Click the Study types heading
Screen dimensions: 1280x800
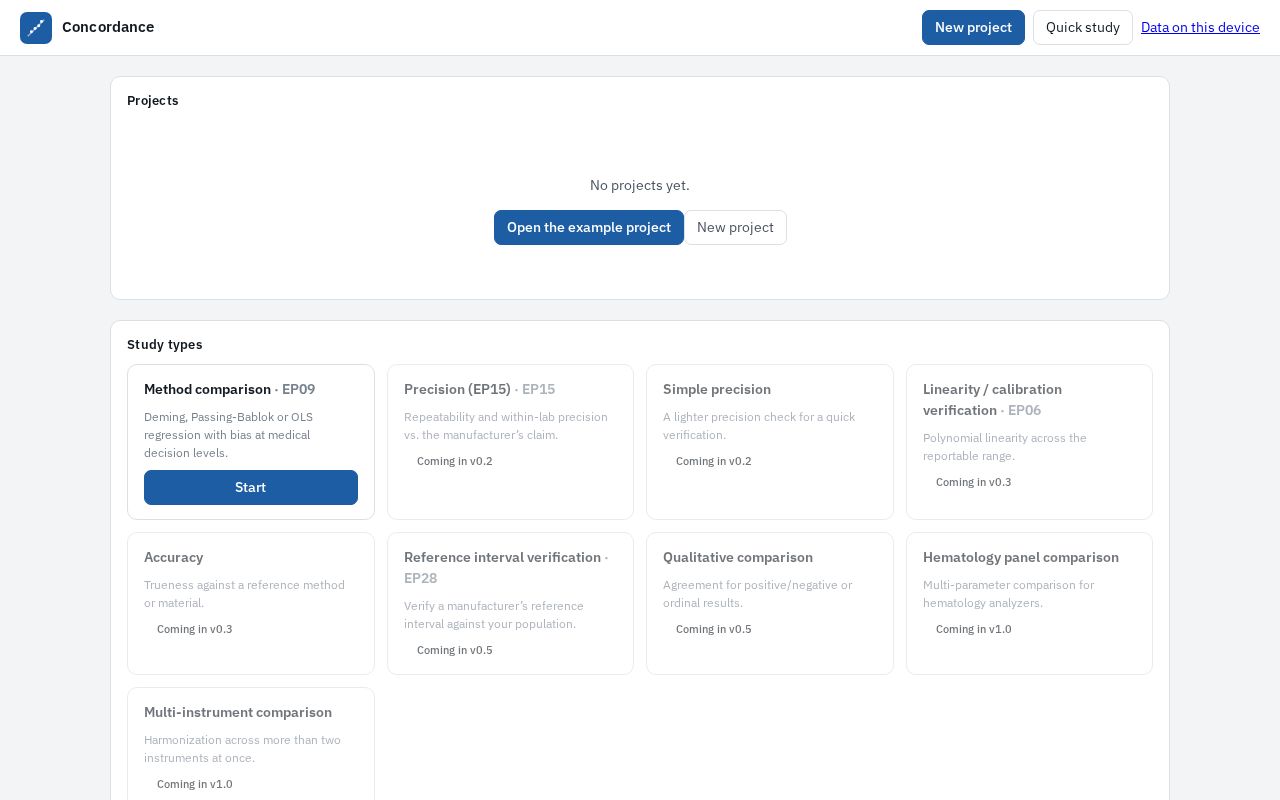click(x=165, y=344)
